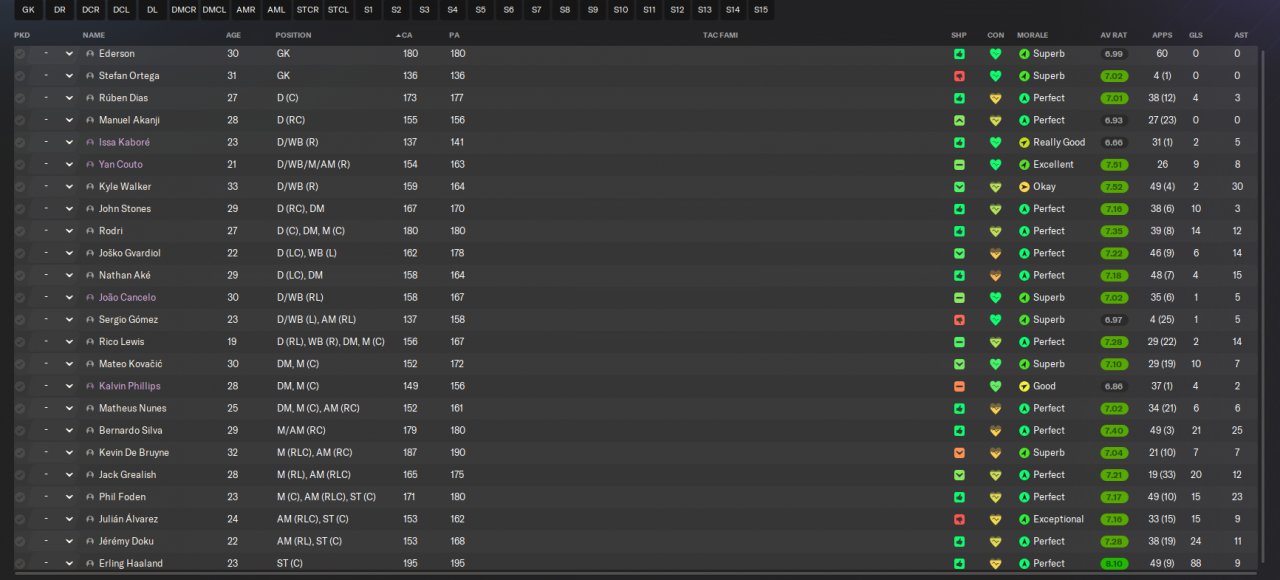Select the S1 substitute slot button

click(x=369, y=10)
